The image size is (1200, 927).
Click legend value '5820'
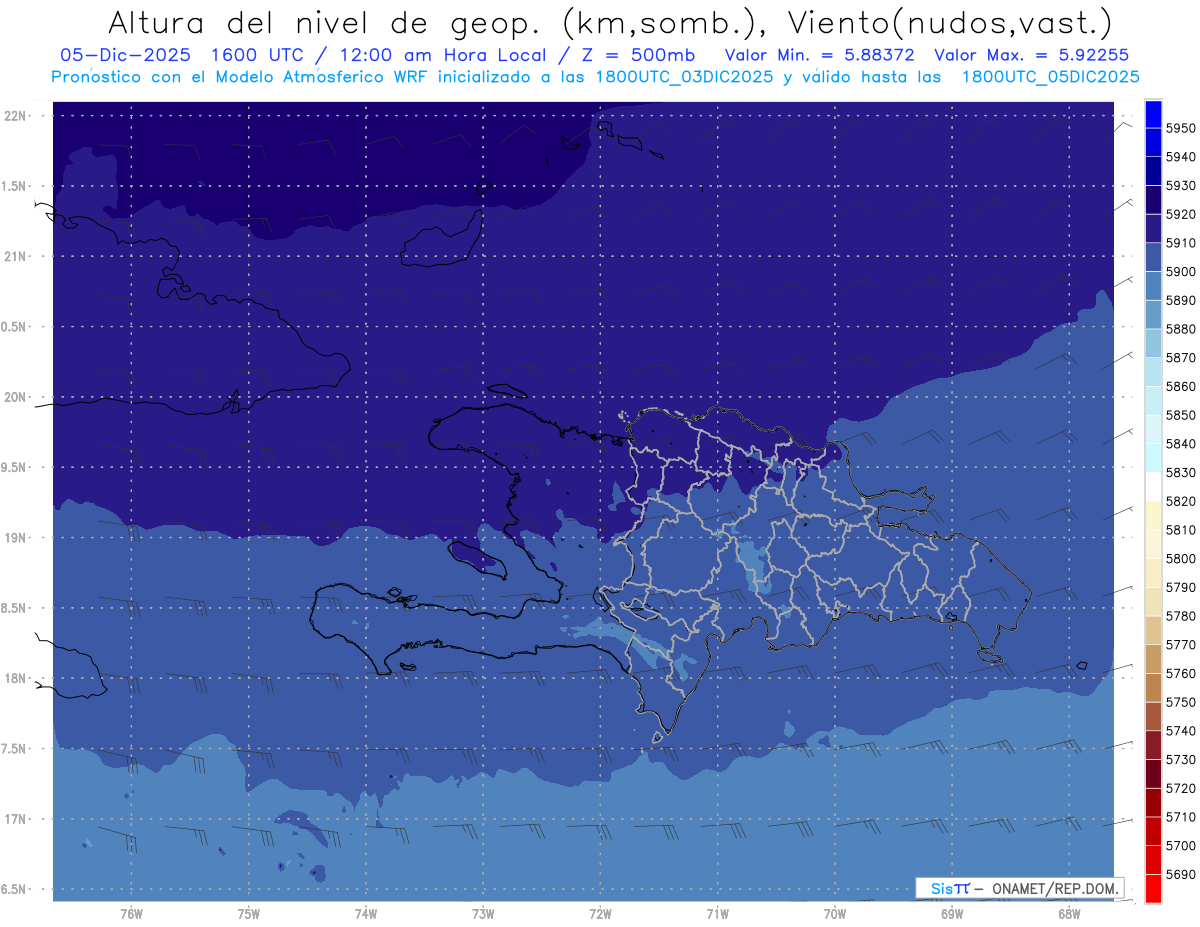click(x=1180, y=501)
